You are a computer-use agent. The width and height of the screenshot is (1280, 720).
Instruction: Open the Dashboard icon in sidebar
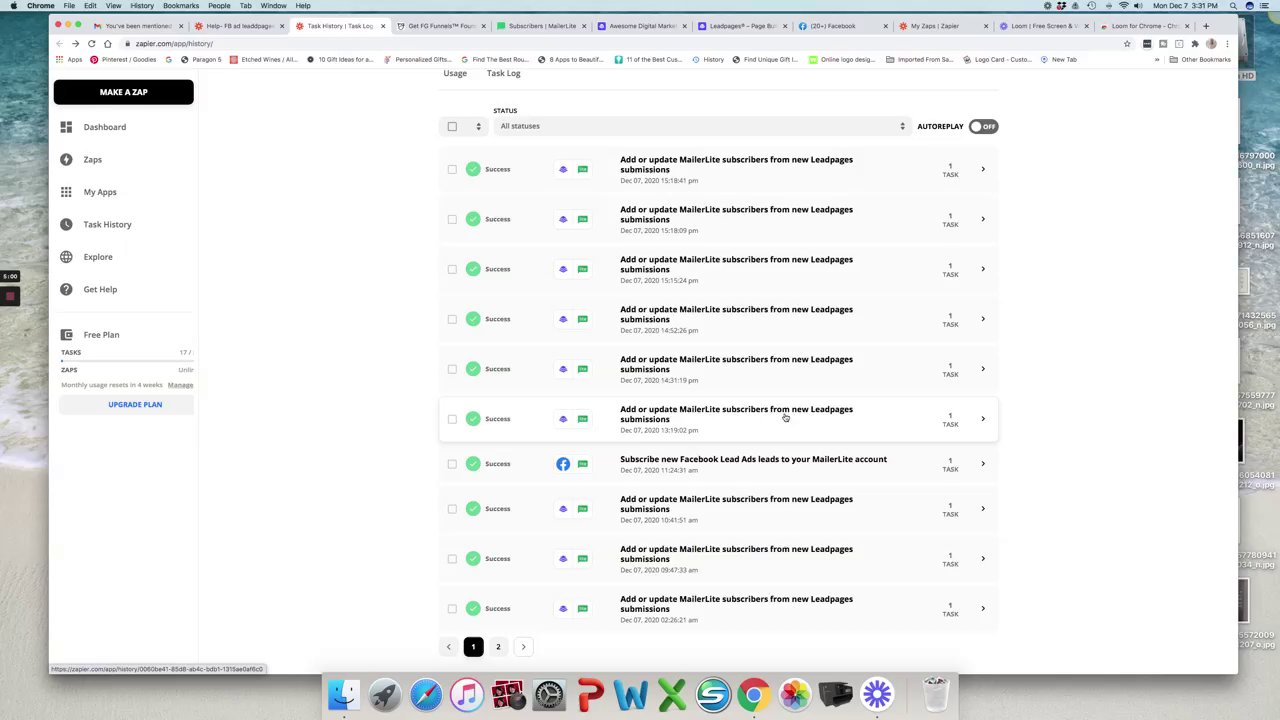pos(66,127)
